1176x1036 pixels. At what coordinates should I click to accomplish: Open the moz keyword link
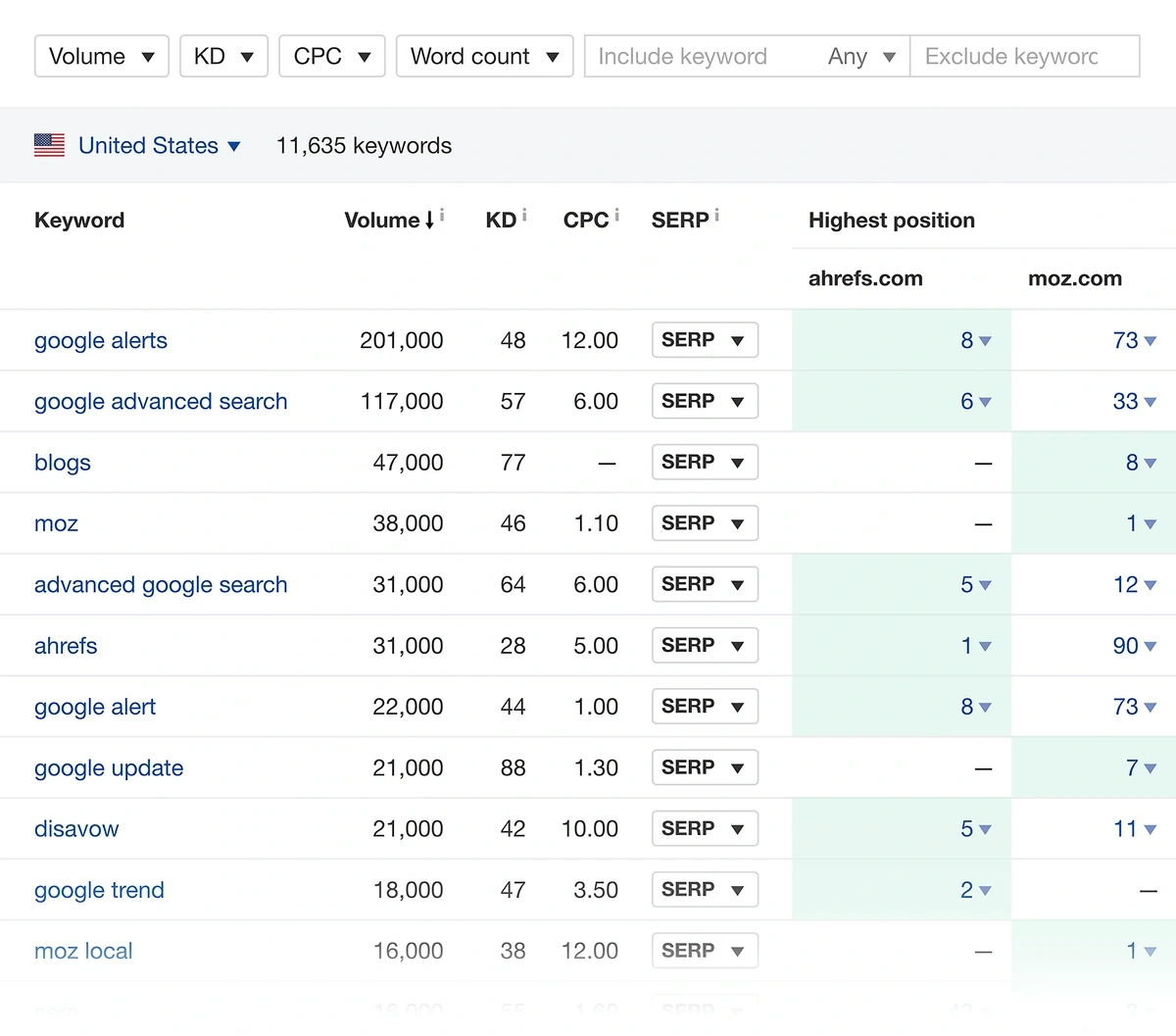(x=56, y=523)
